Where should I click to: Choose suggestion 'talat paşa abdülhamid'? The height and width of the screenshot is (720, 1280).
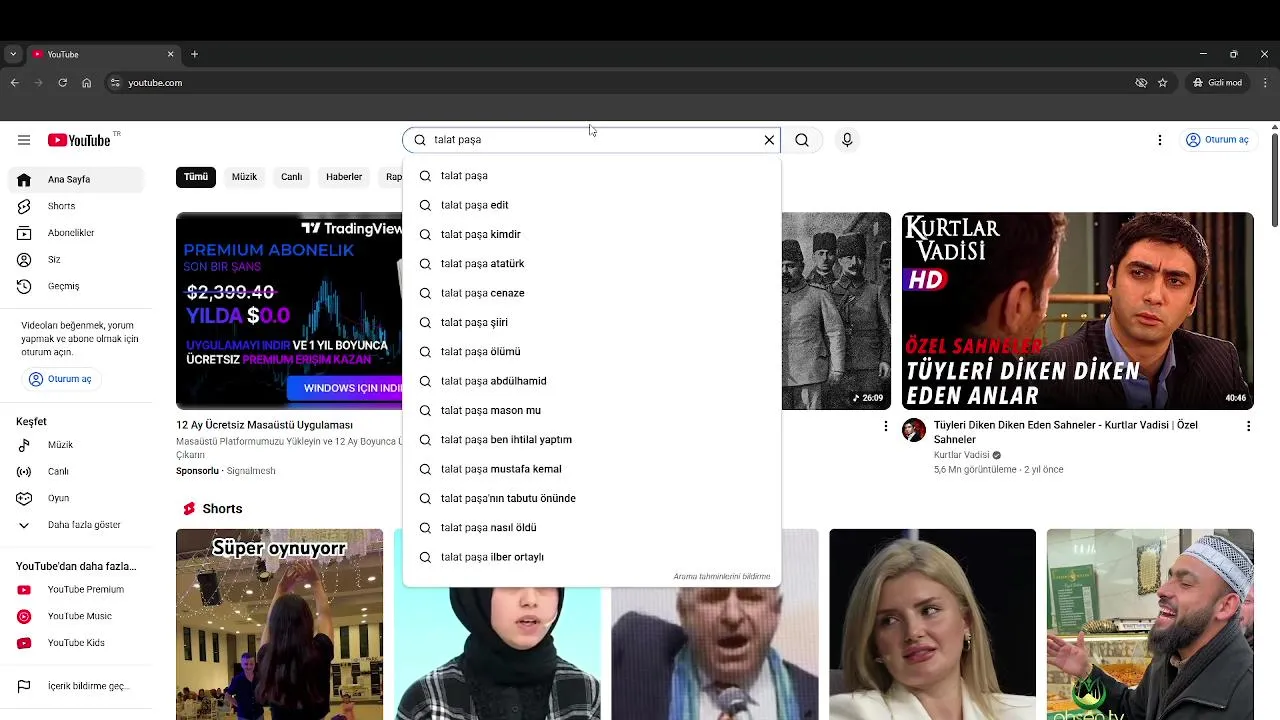(591, 381)
